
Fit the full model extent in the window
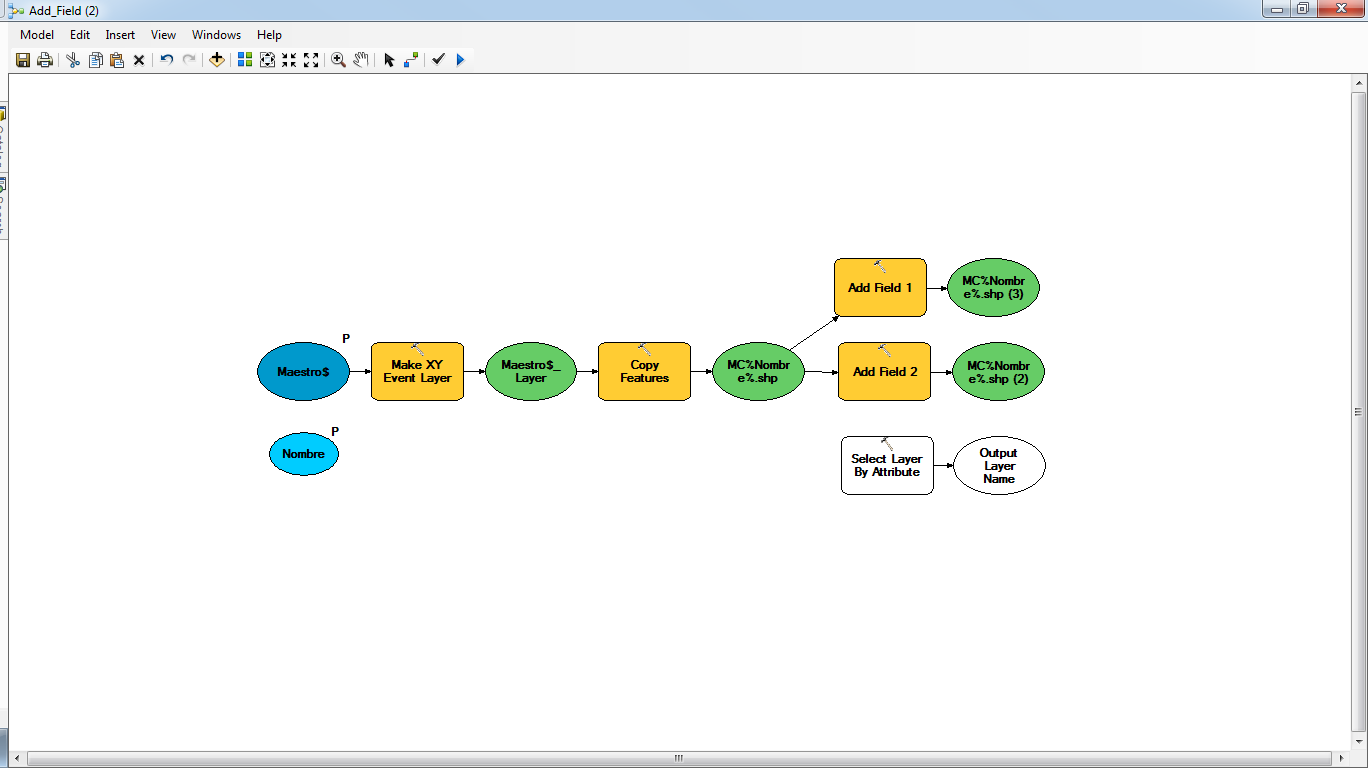(267, 60)
